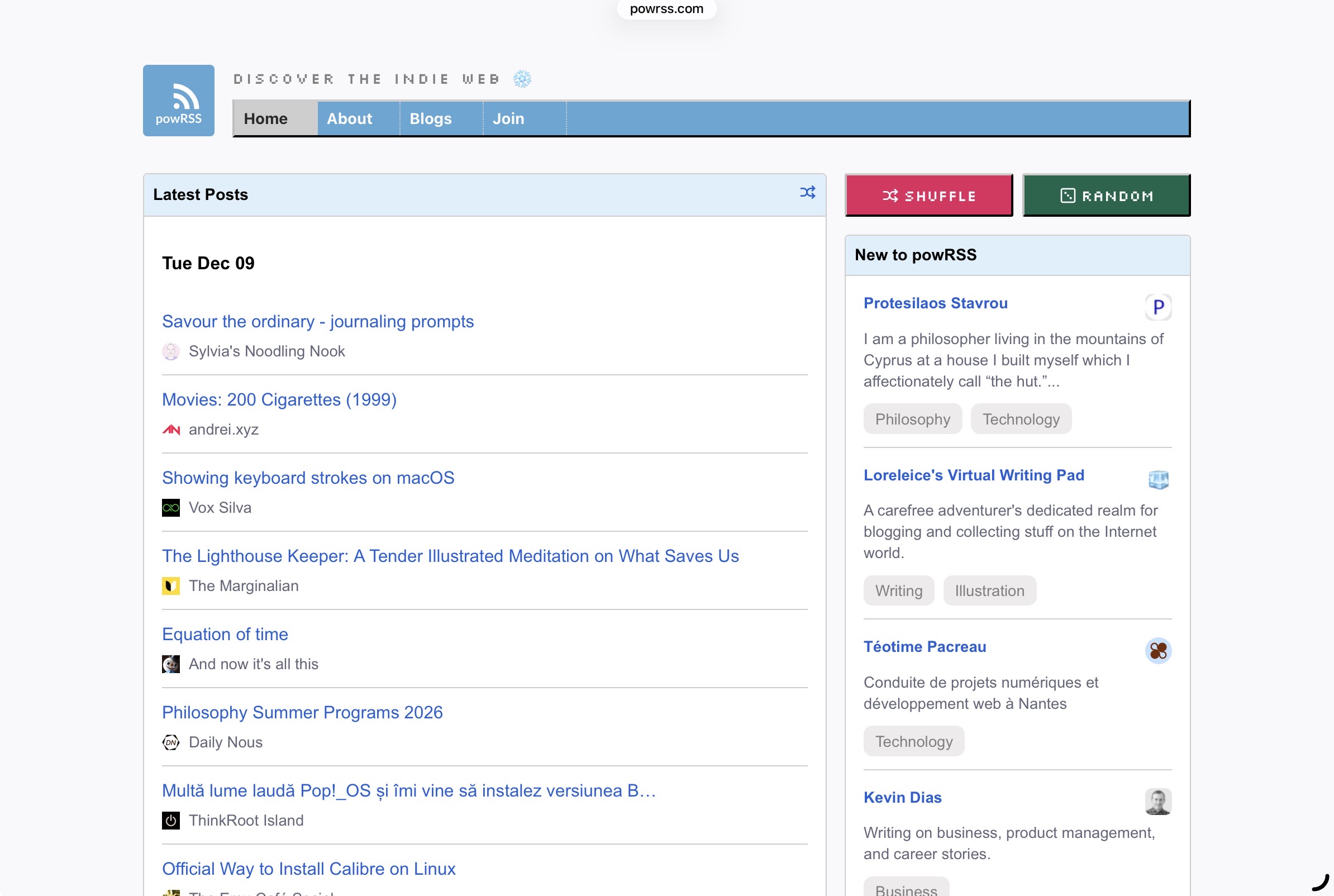Click the Vox Silva source name
Screen dimensions: 1334x896
pyautogui.click(x=220, y=507)
